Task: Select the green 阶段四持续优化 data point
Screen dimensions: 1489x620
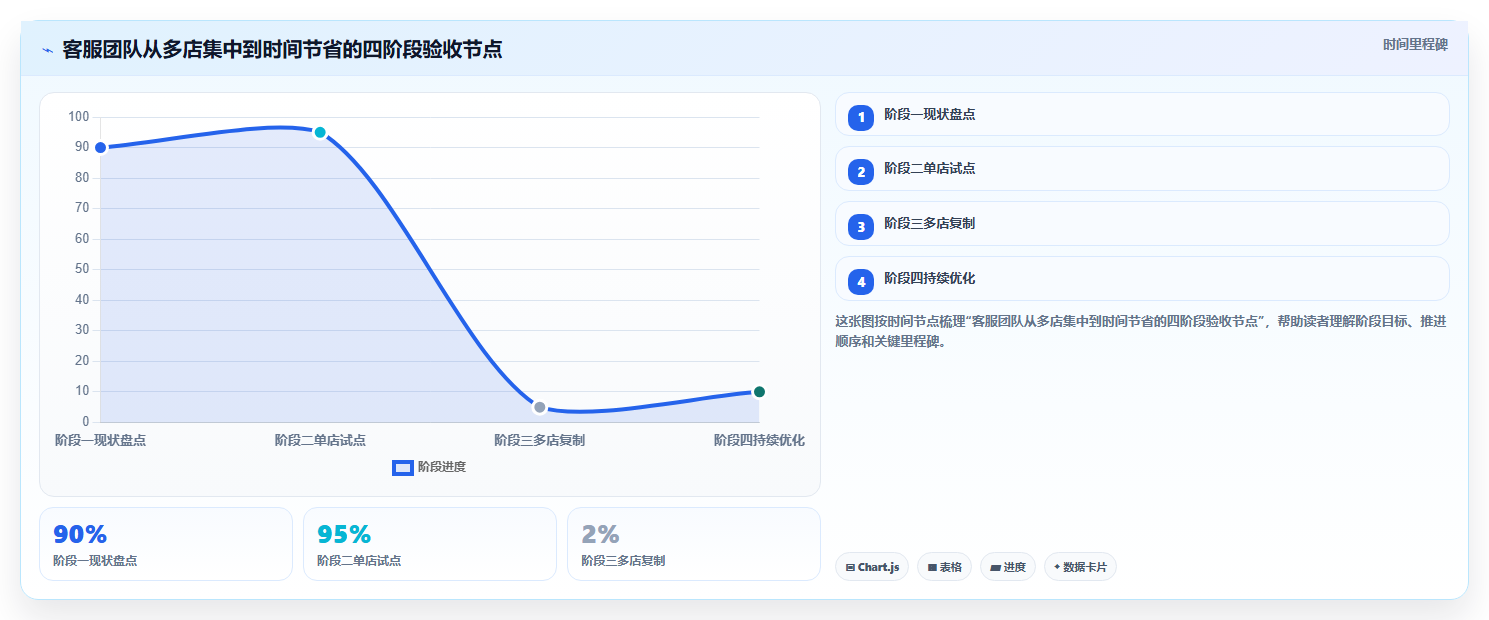Action: pos(759,392)
